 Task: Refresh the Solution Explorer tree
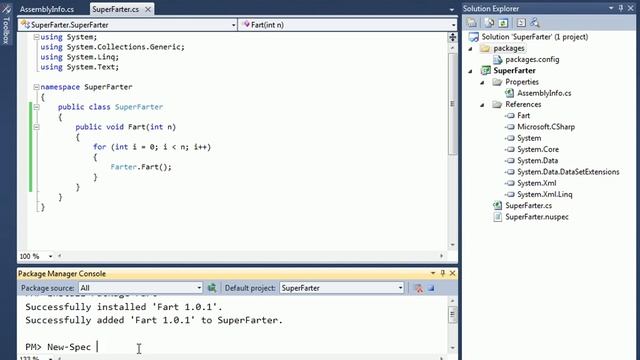[x=503, y=23]
